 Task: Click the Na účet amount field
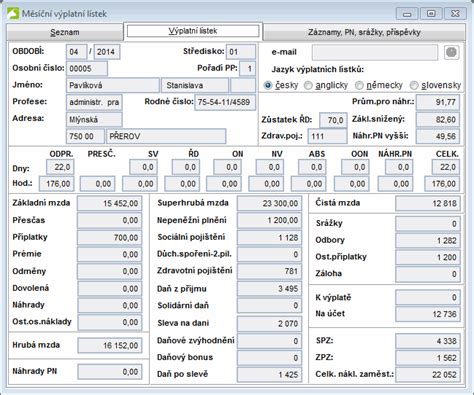(x=428, y=314)
